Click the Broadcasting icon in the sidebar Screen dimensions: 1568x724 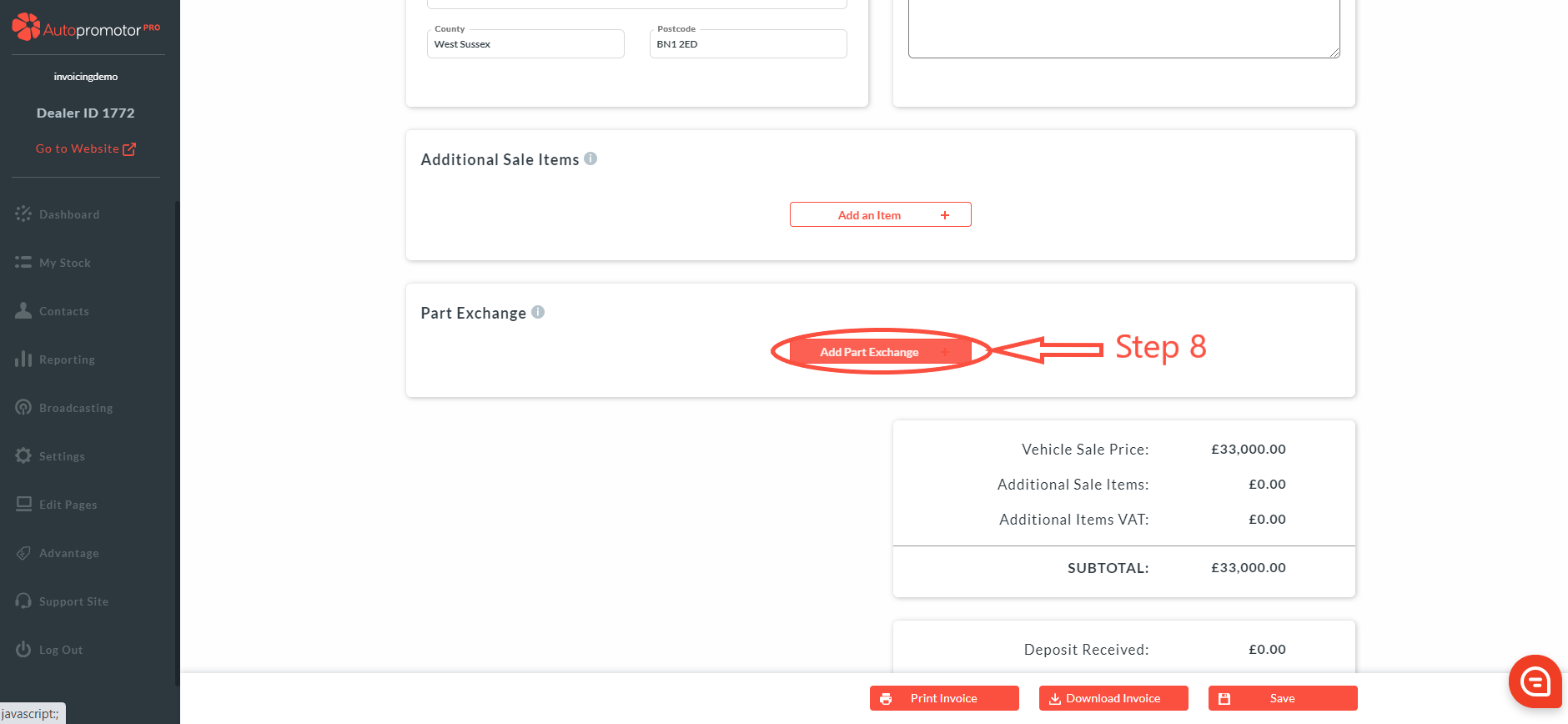[x=23, y=407]
